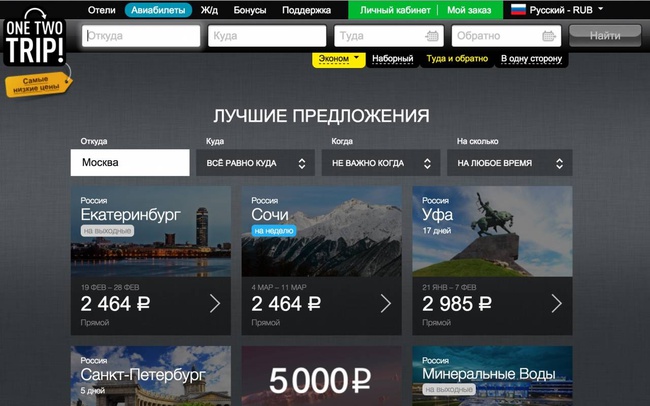Open the Отели tab
Screen dimensions: 650x406
102,10
